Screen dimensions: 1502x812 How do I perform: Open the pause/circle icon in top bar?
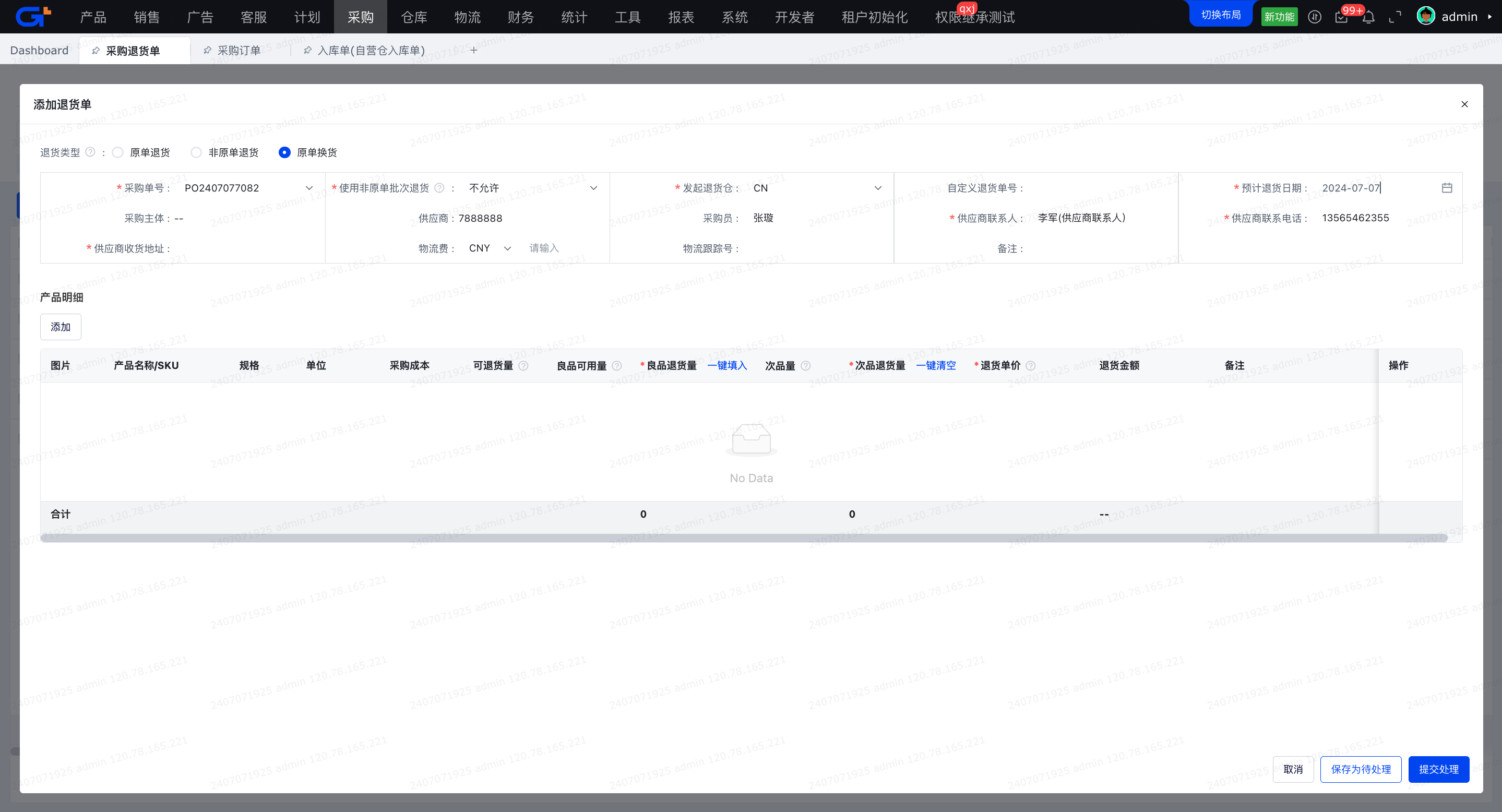(x=1314, y=17)
